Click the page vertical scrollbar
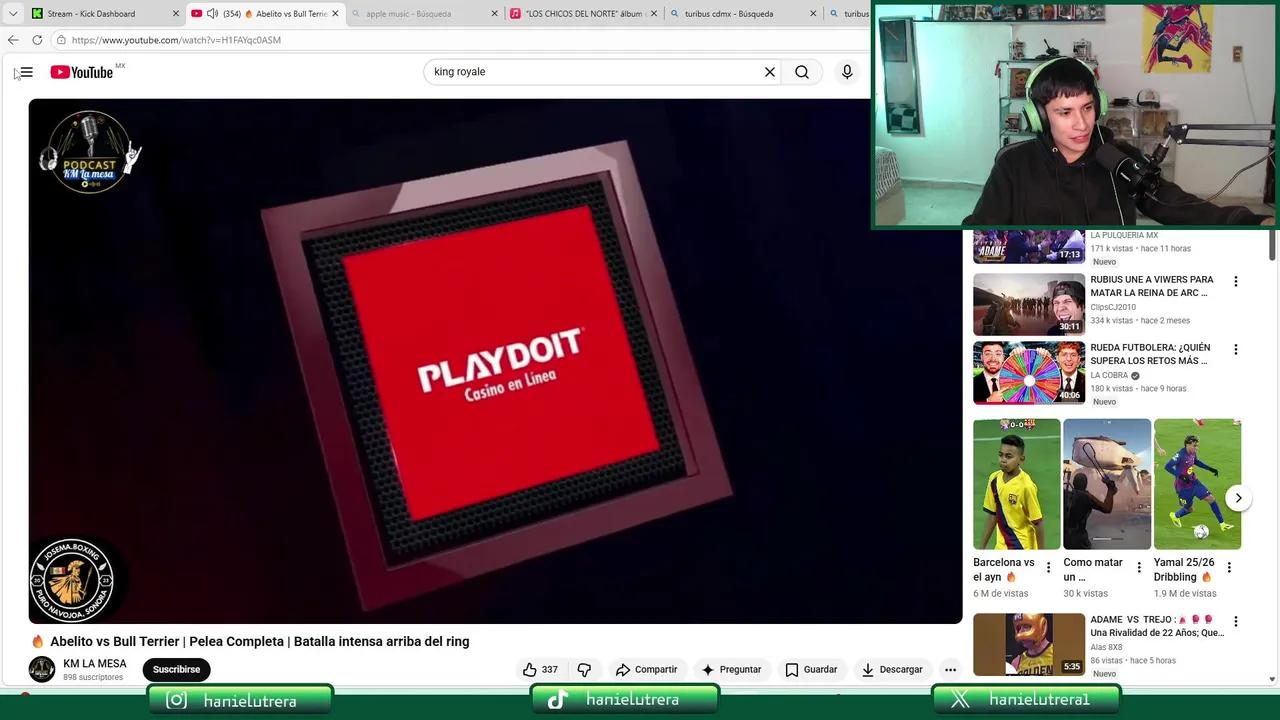This screenshot has width=1280, height=720. click(1273, 245)
